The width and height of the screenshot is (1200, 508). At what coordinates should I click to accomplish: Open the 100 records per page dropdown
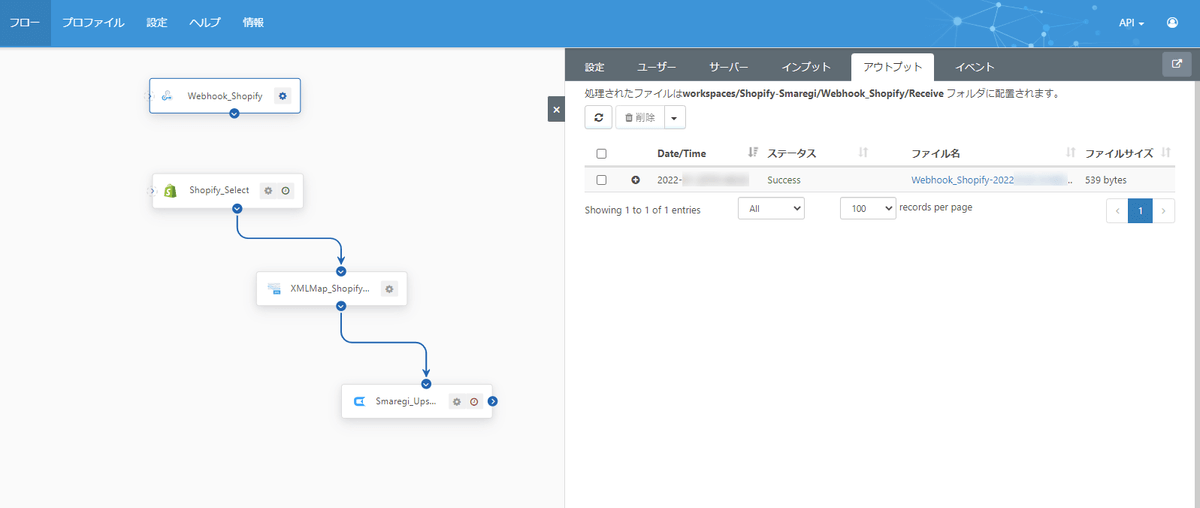point(868,208)
